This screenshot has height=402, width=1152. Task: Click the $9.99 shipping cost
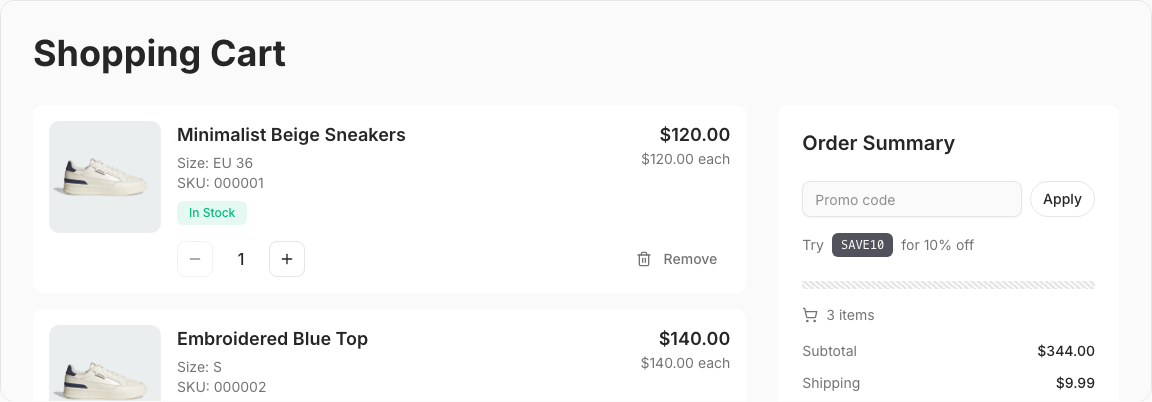pos(1075,383)
